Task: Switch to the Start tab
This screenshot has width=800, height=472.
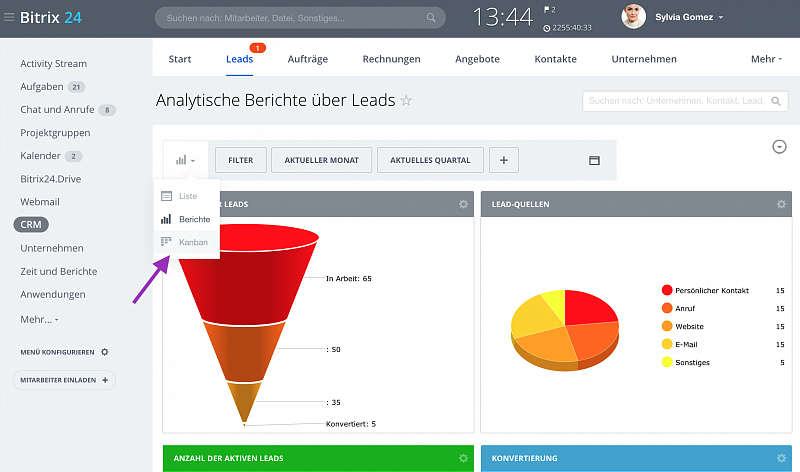Action: pos(180,59)
